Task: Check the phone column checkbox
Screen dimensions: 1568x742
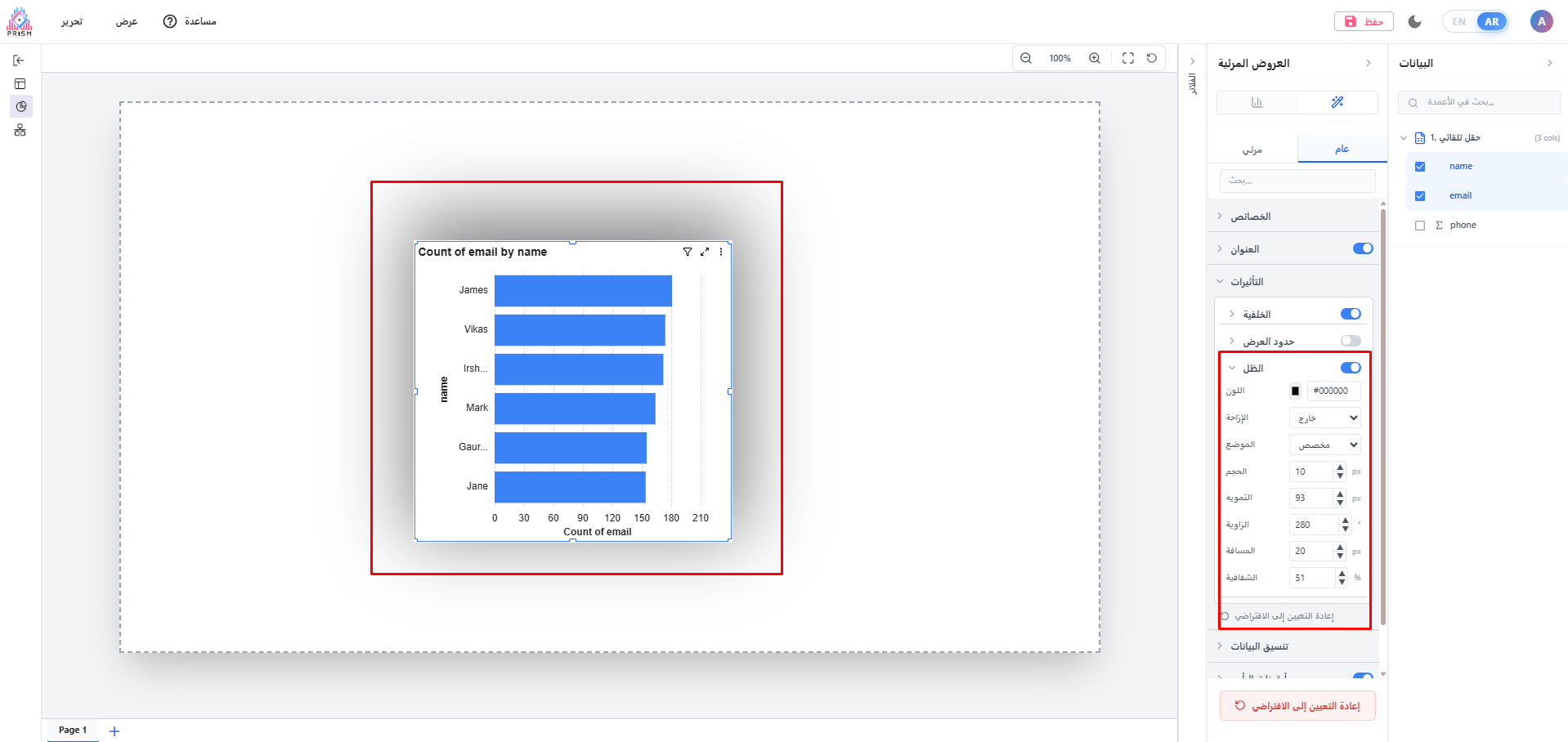Action: [1420, 226]
